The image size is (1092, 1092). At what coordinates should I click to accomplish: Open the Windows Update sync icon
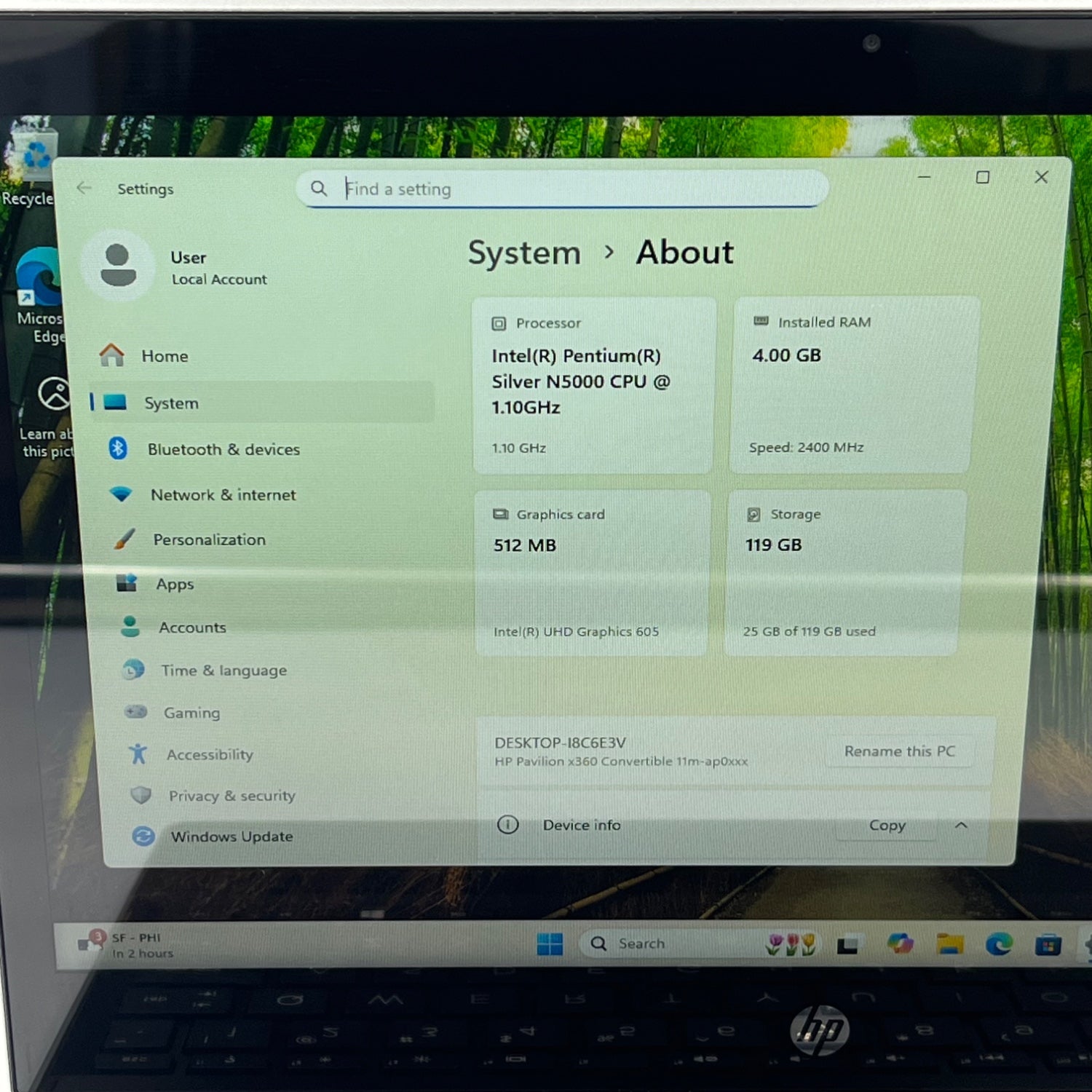coord(143,836)
